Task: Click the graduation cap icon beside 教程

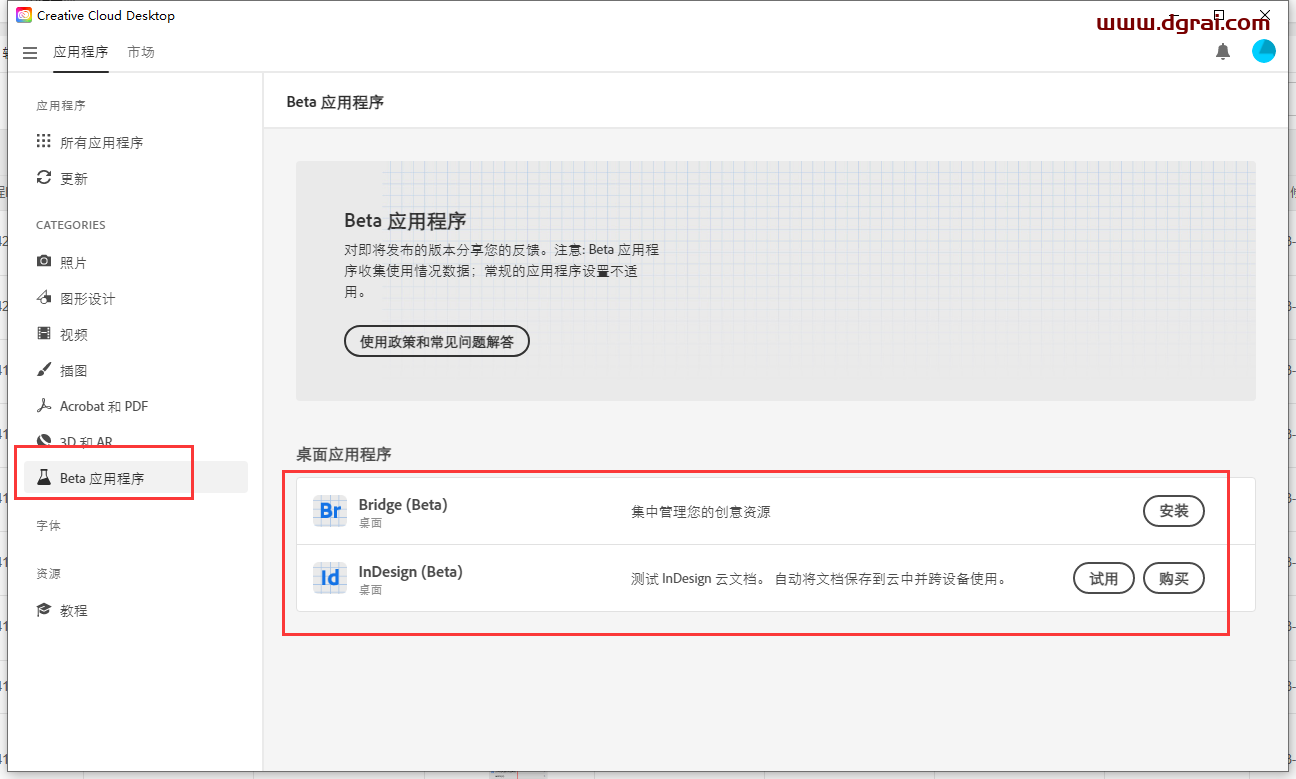Action: pyautogui.click(x=43, y=609)
